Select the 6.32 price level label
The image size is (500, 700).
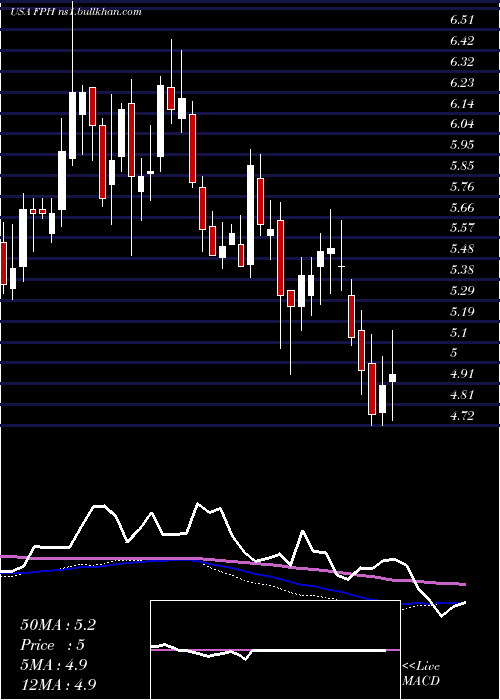click(462, 62)
